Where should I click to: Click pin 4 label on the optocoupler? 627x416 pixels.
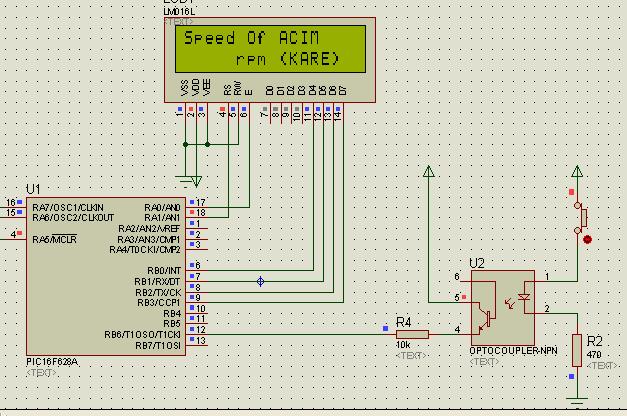point(457,330)
